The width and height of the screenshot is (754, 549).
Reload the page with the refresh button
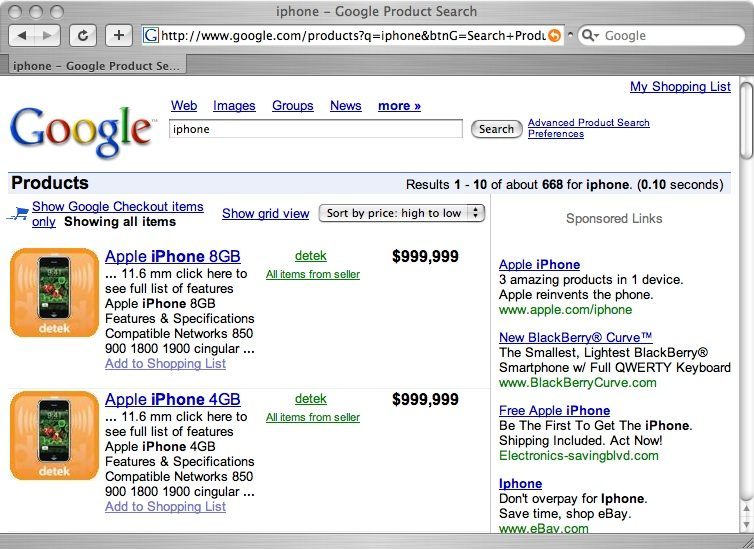point(83,36)
